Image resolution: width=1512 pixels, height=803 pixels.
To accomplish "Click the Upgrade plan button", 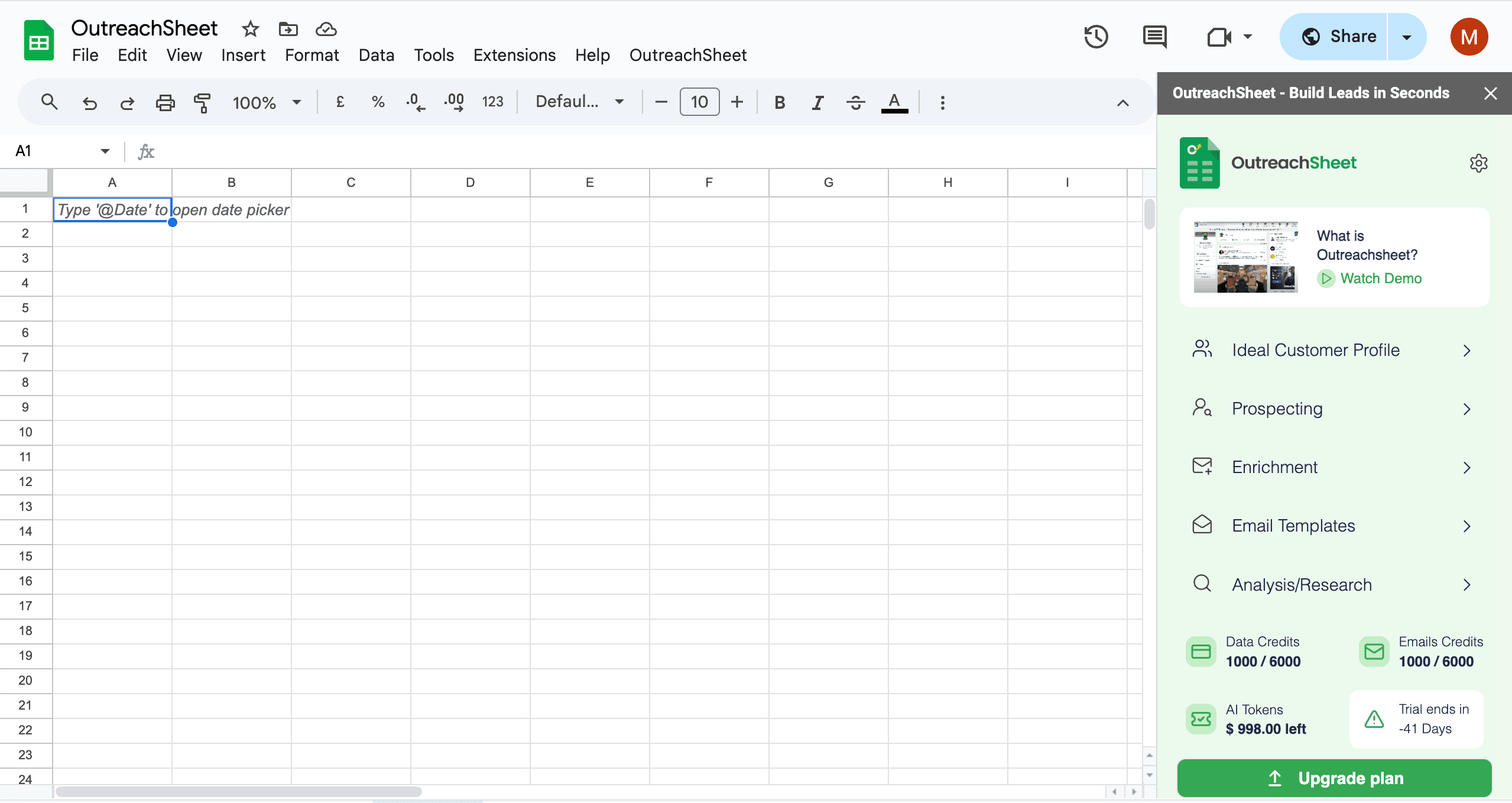I will 1334,778.
